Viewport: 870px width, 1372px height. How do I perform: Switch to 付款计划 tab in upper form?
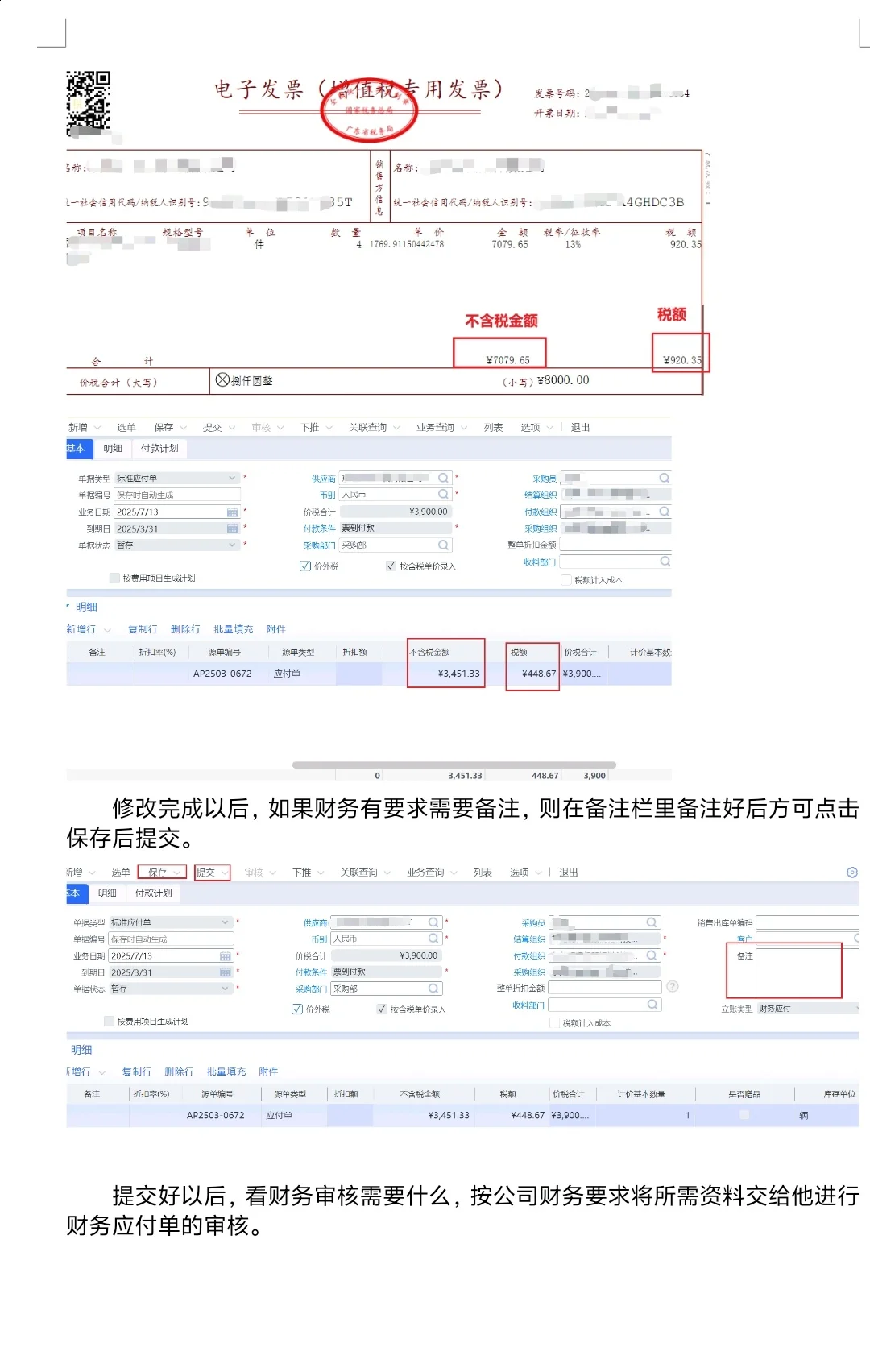pos(159,449)
